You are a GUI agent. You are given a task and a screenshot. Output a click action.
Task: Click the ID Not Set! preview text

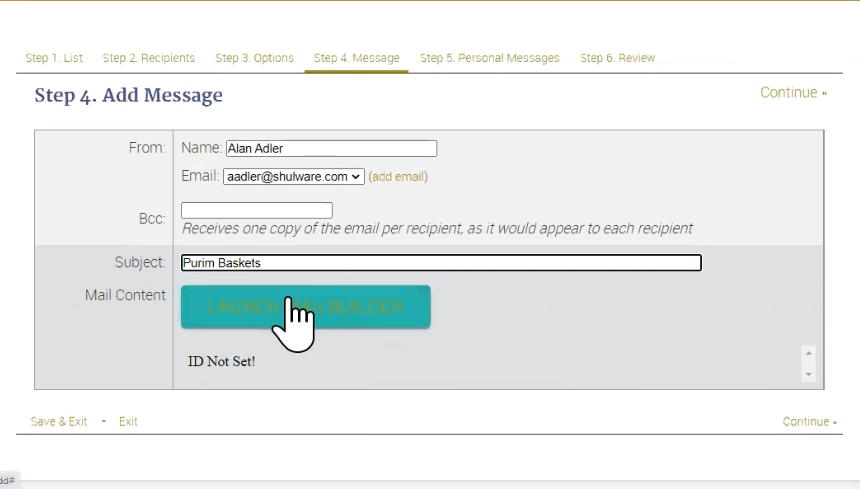click(x=221, y=361)
